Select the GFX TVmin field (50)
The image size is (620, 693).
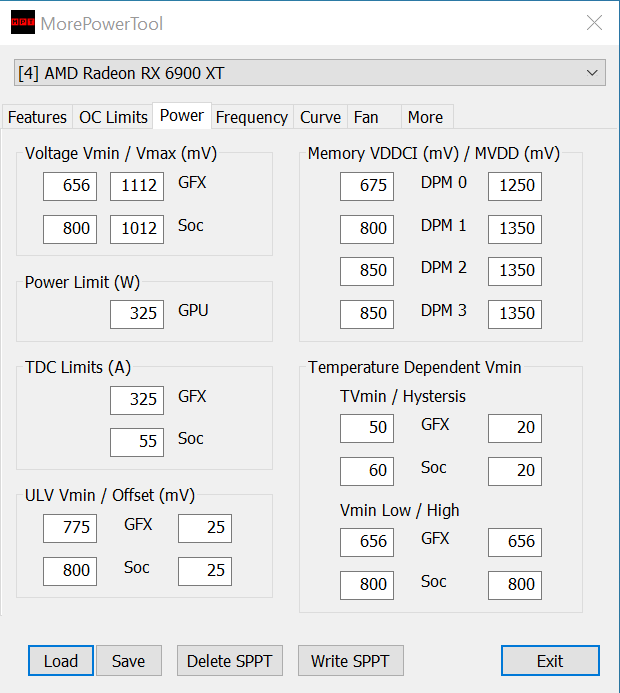[367, 428]
